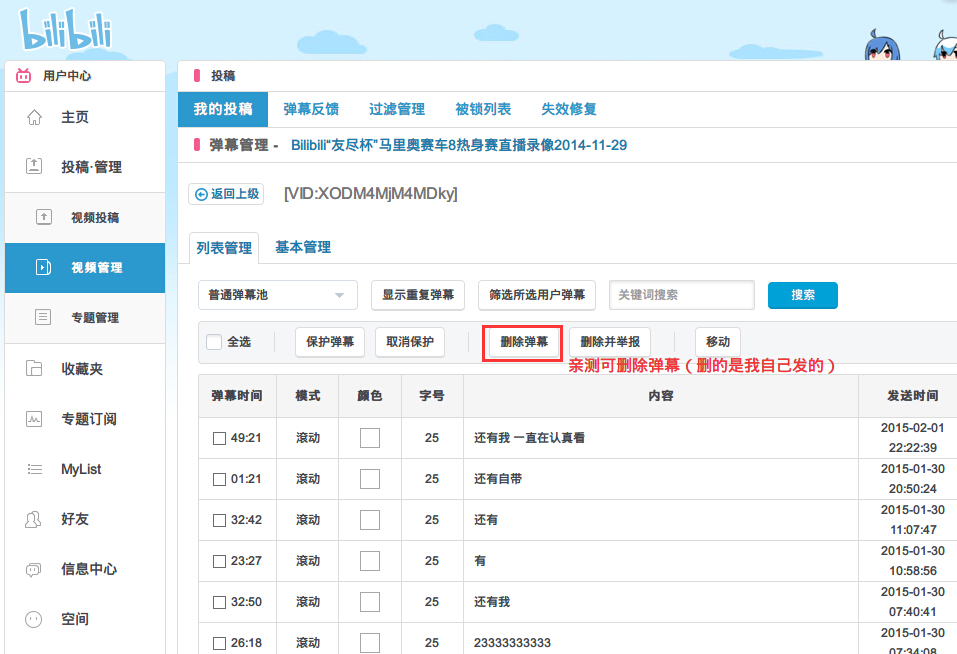Click the 删除弹幕 button
Viewport: 957px width, 654px height.
(524, 342)
